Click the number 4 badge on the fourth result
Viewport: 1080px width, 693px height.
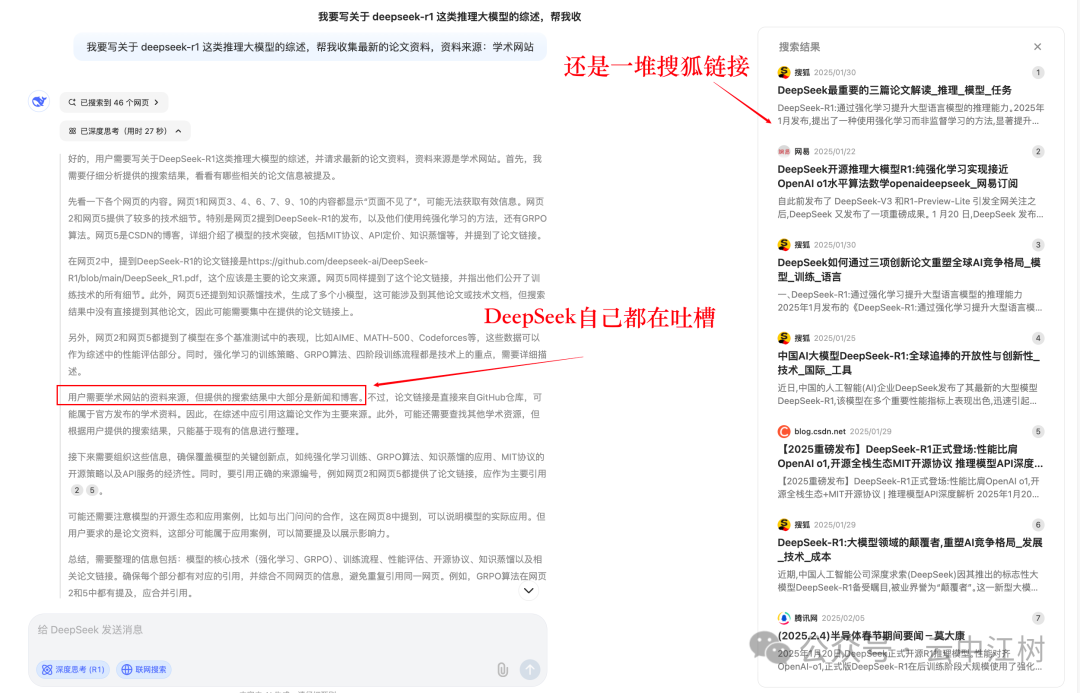1038,338
